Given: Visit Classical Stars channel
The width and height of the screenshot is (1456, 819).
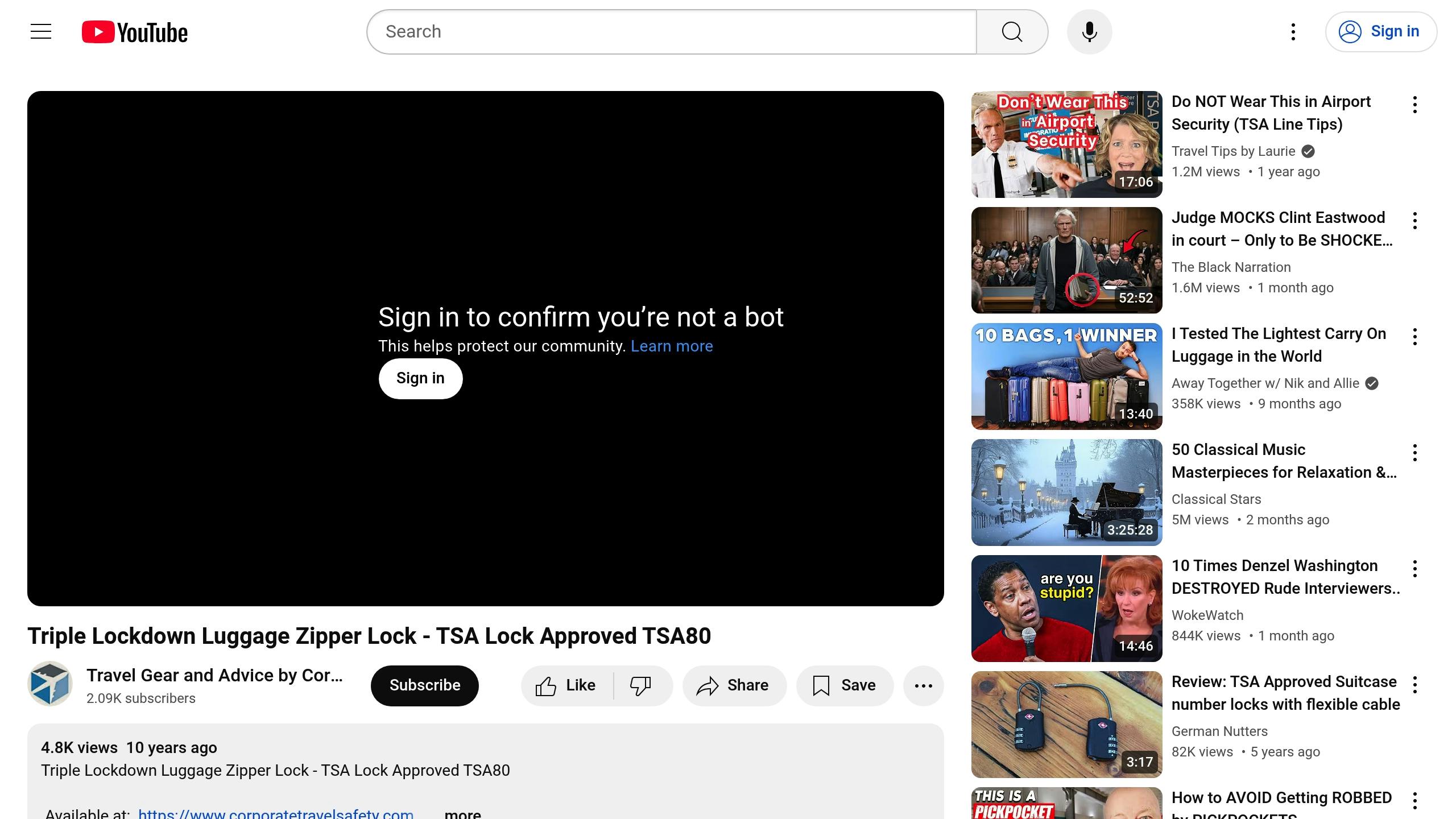Looking at the screenshot, I should point(1216,499).
